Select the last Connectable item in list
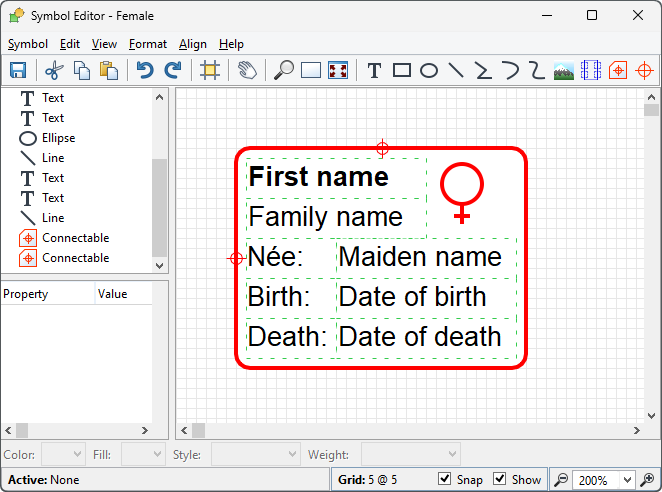 pyautogui.click(x=75, y=258)
